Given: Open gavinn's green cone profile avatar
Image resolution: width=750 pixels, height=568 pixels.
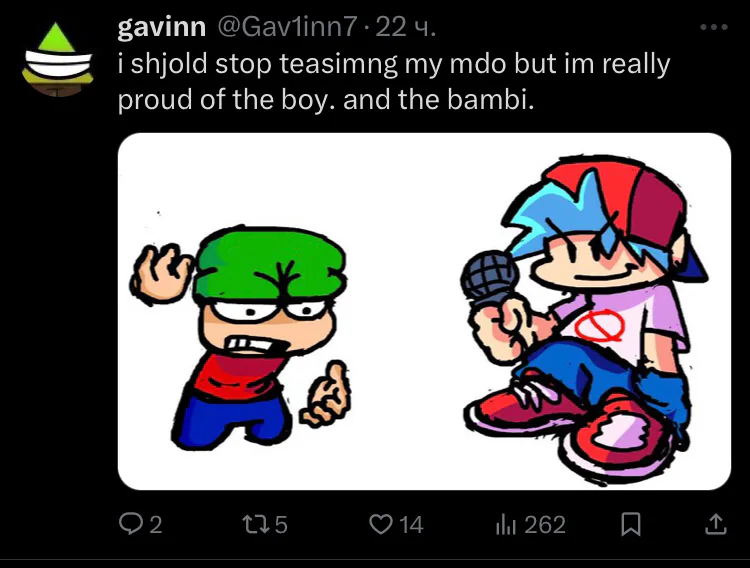Looking at the screenshot, I should point(57,59).
